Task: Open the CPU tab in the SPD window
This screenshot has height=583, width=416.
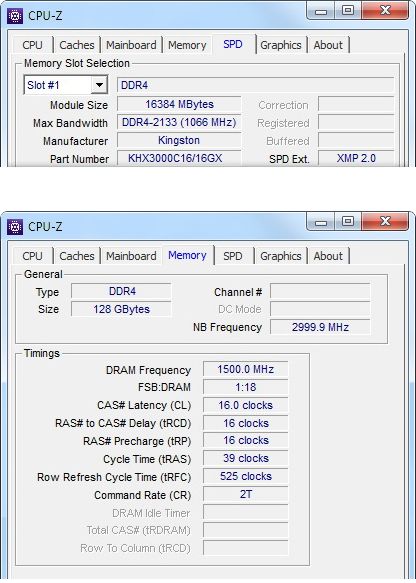Action: pyautogui.click(x=32, y=45)
